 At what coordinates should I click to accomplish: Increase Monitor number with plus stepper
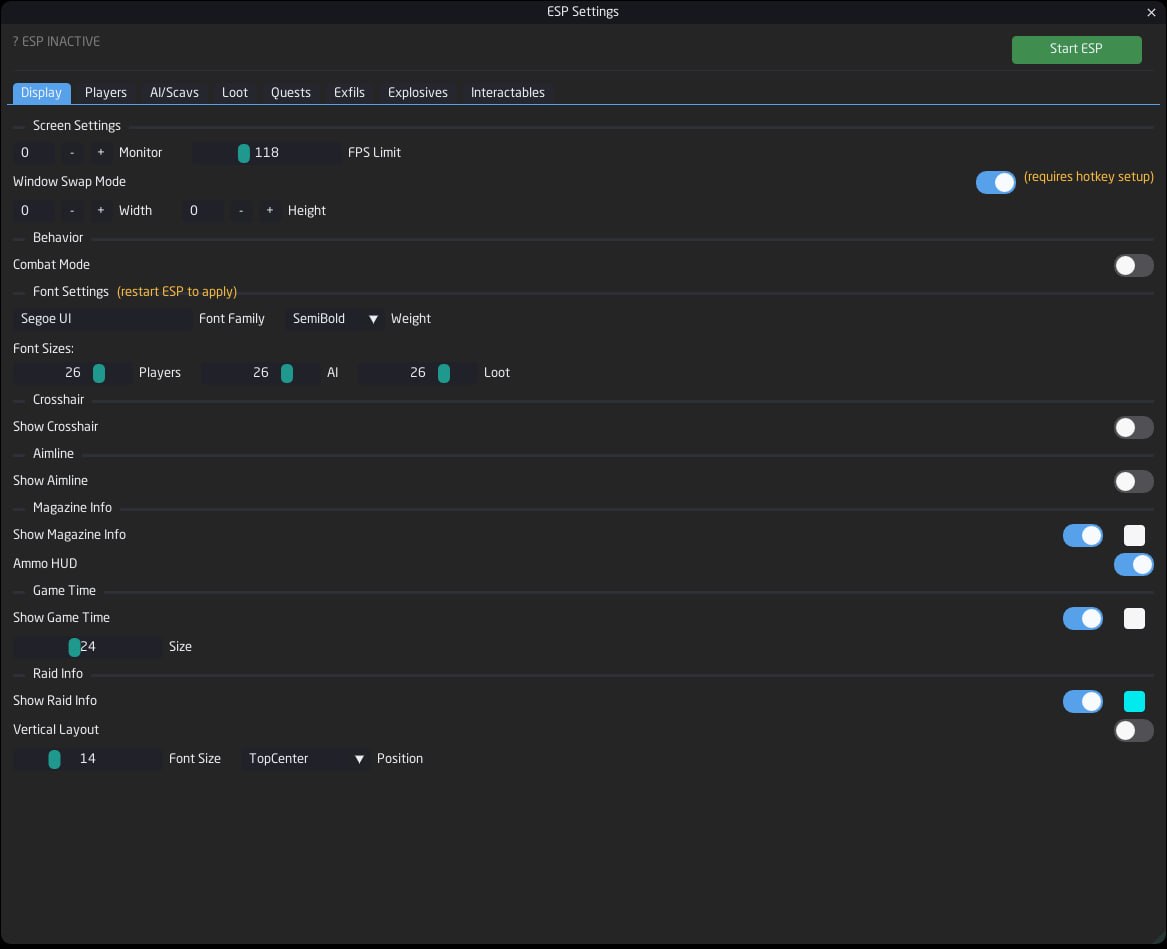(100, 153)
